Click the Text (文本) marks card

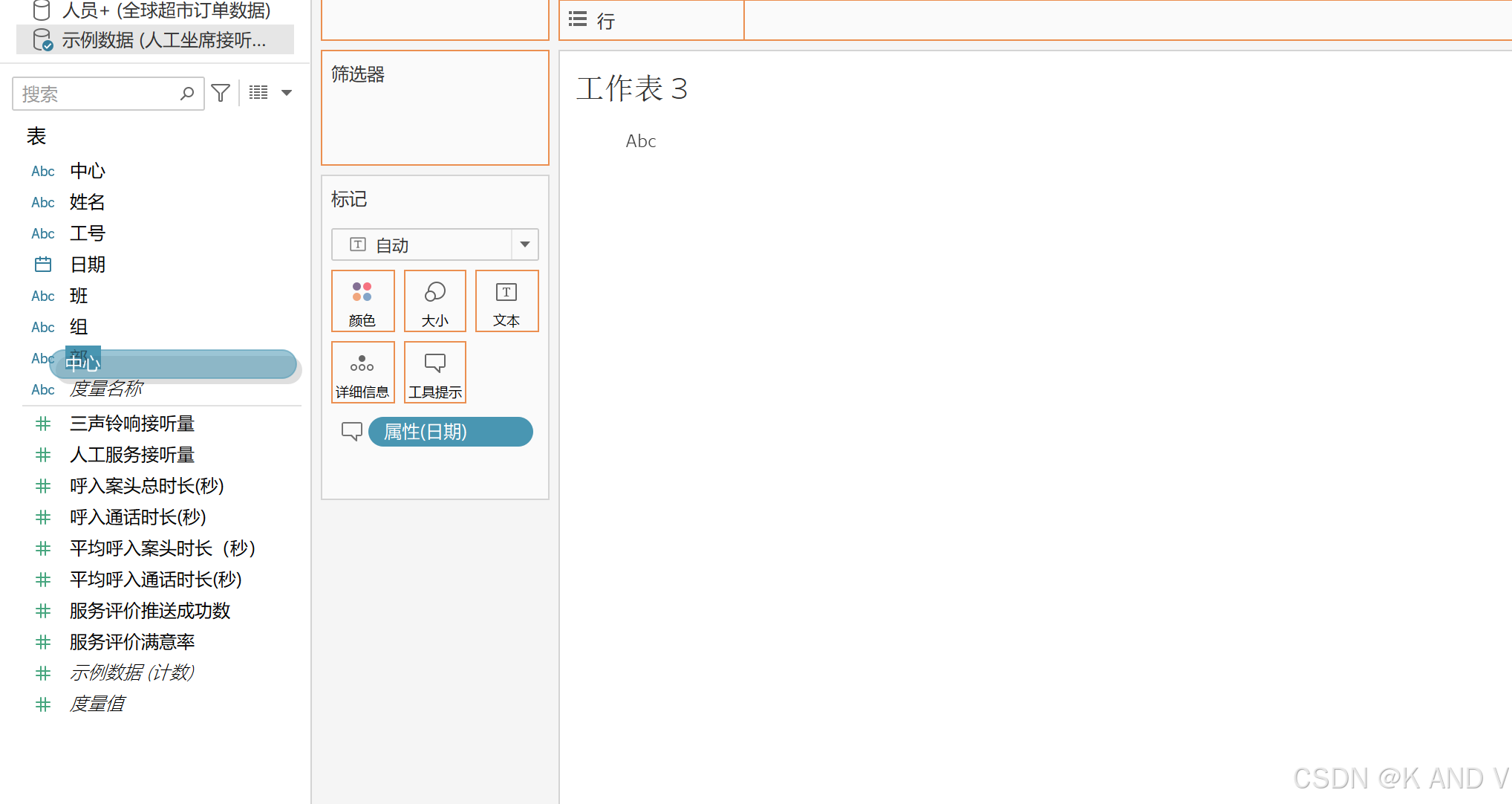[506, 301]
